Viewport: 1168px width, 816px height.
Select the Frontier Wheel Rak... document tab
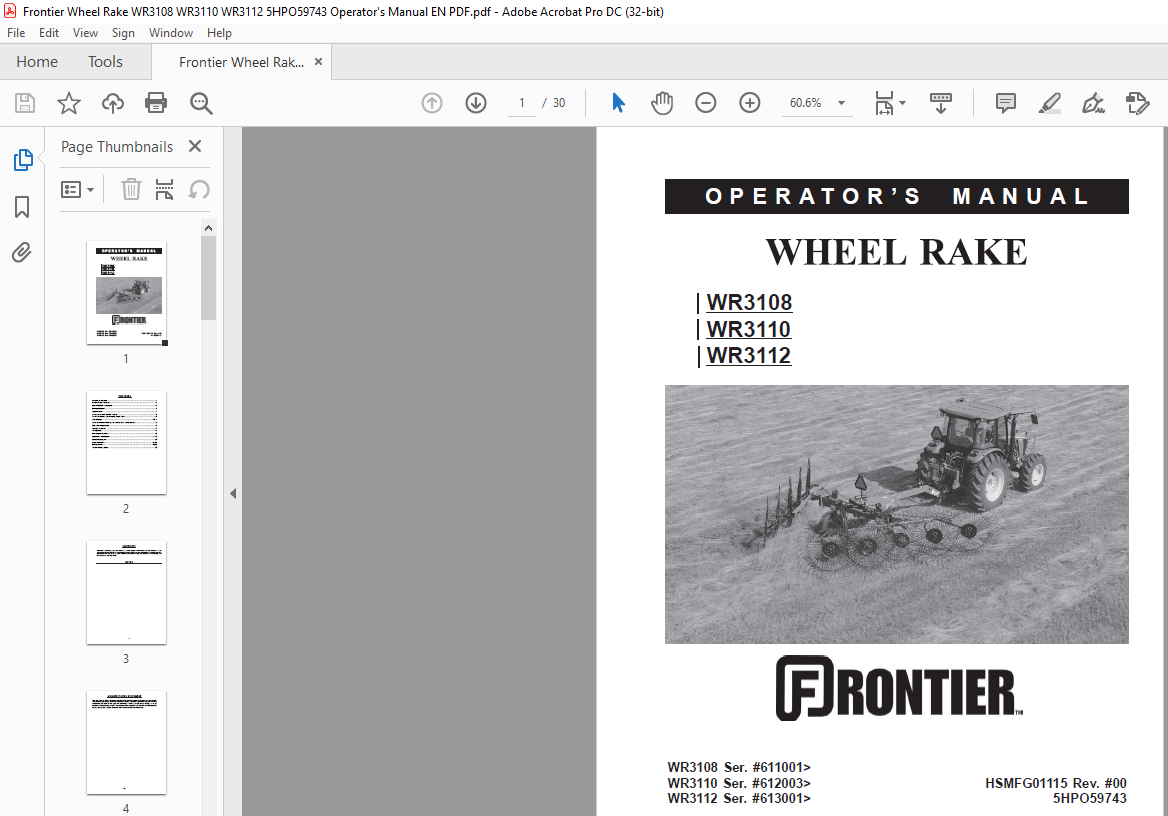pyautogui.click(x=241, y=62)
